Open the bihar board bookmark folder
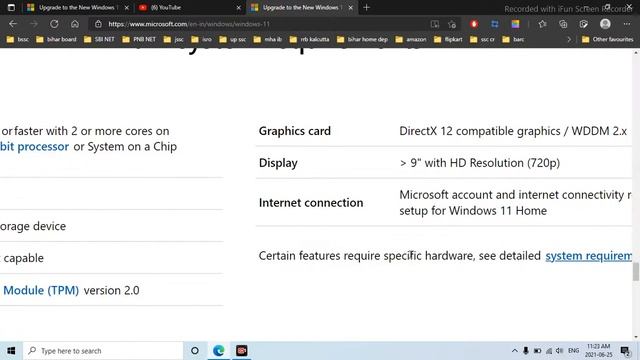640x360 pixels. click(56, 39)
